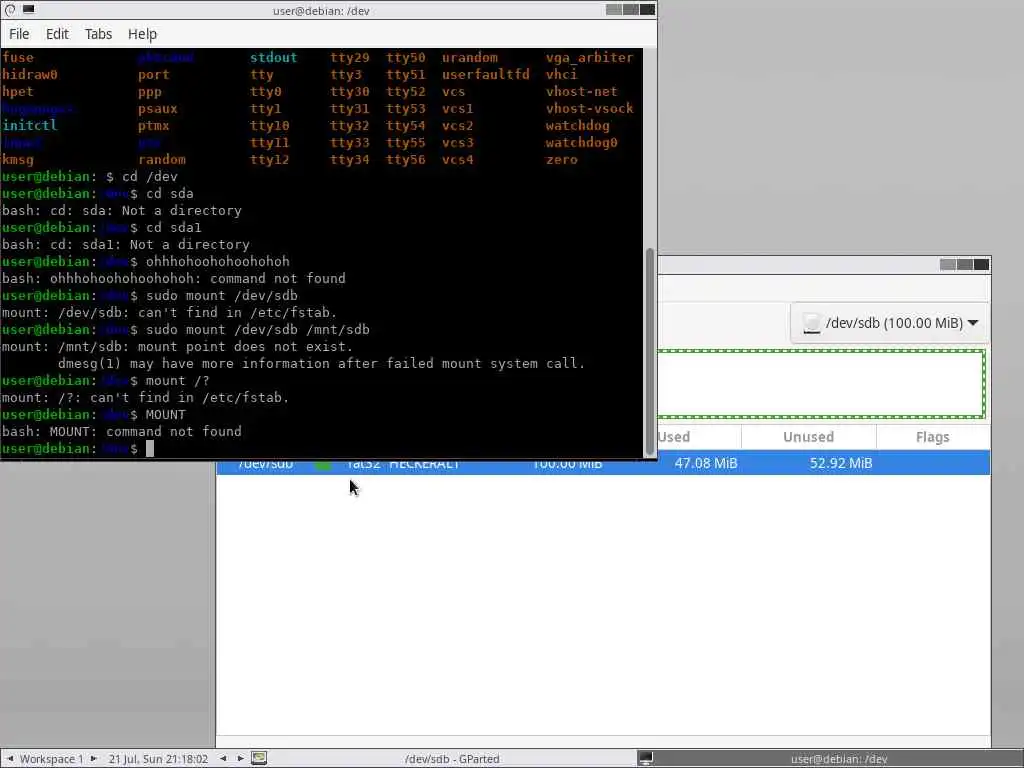Click the Debian swirl window menu icon
The image size is (1024, 768).
click(9, 10)
